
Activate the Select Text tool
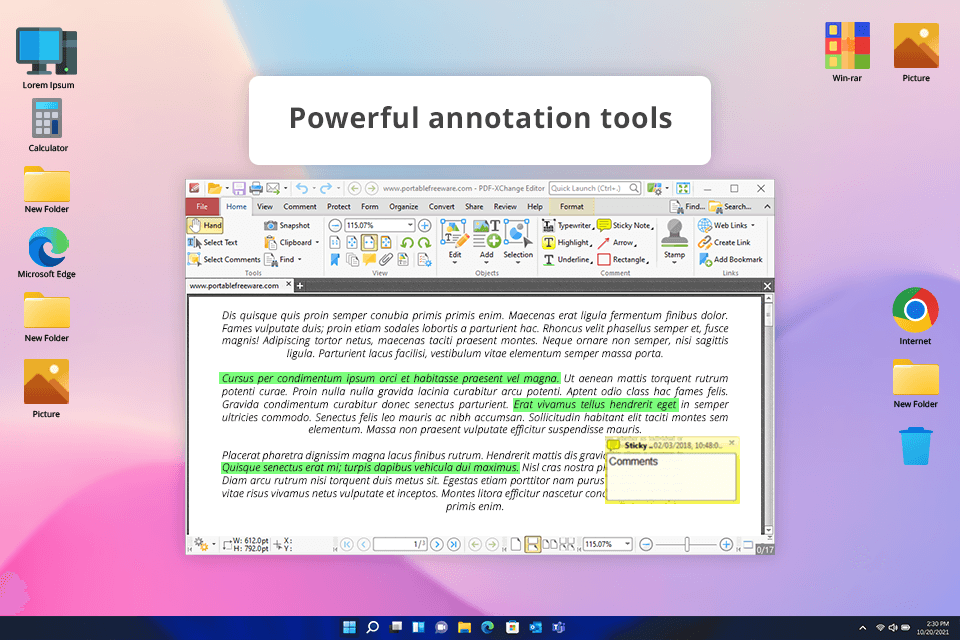coord(213,243)
